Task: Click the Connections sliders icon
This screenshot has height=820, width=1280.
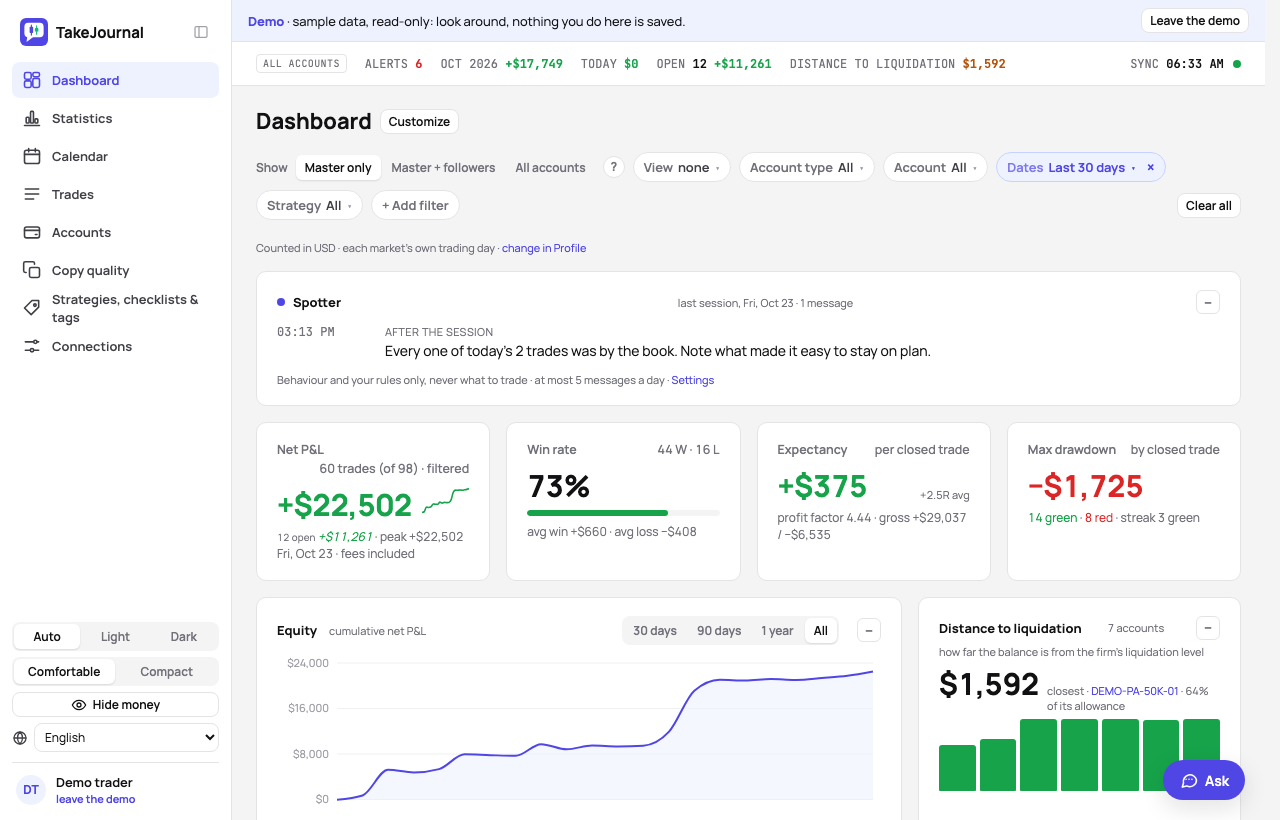Action: tap(32, 346)
